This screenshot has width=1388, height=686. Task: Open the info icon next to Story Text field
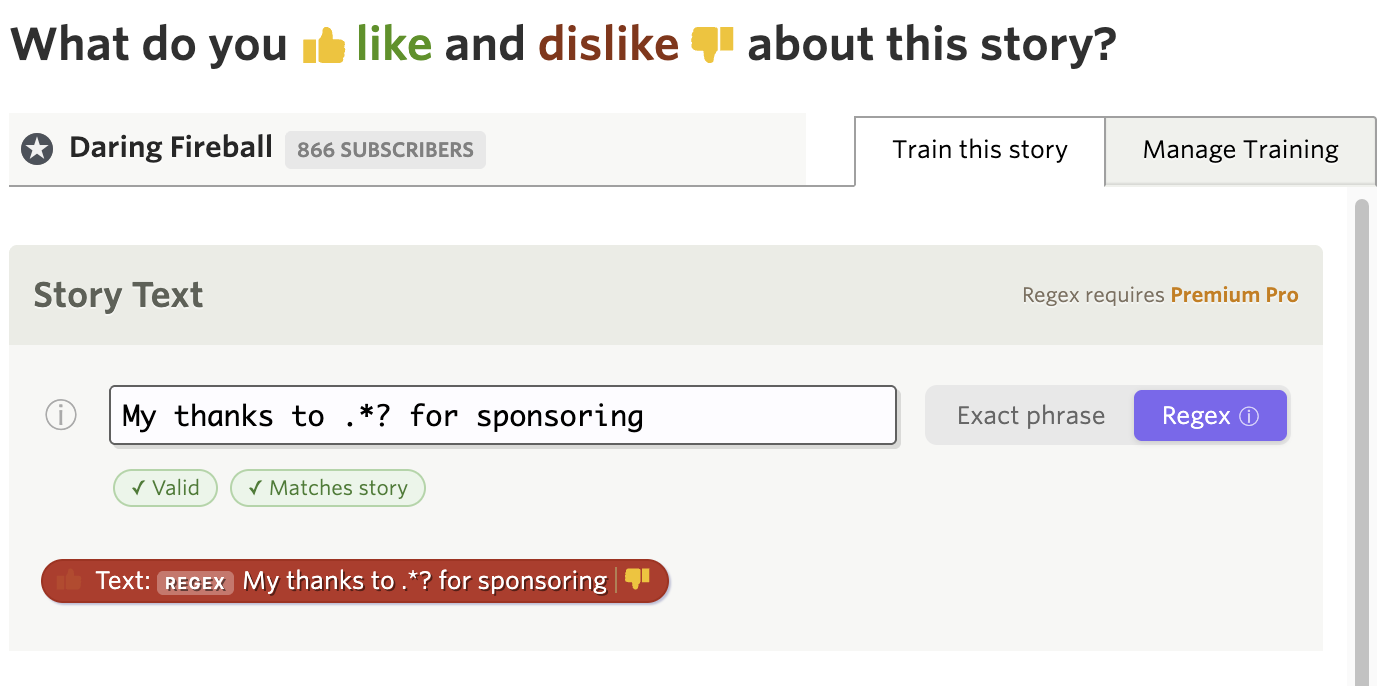60,414
